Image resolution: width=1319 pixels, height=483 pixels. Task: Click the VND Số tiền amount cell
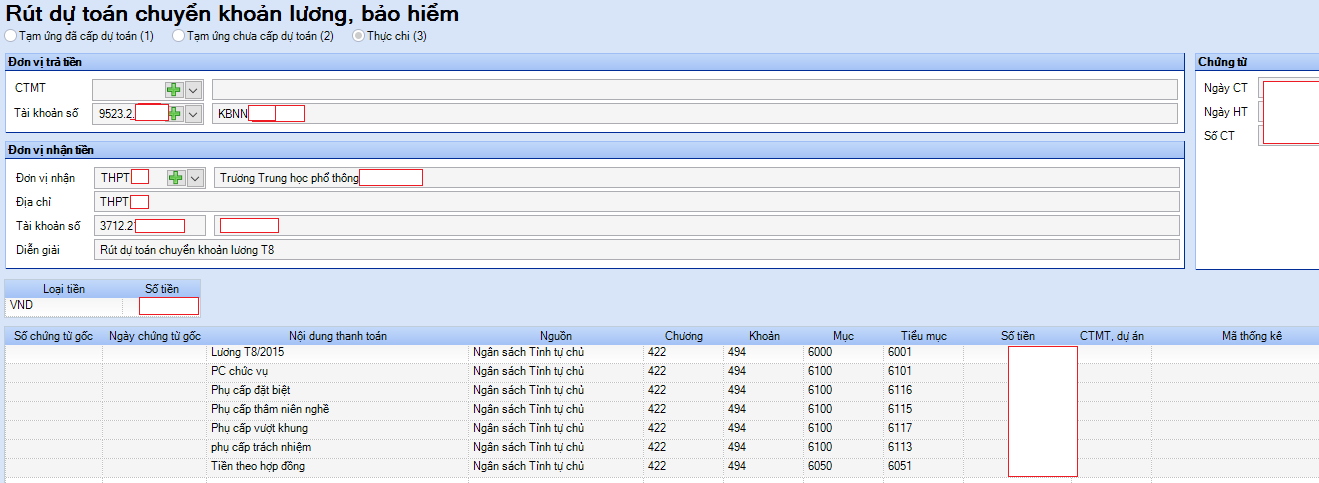click(x=168, y=306)
